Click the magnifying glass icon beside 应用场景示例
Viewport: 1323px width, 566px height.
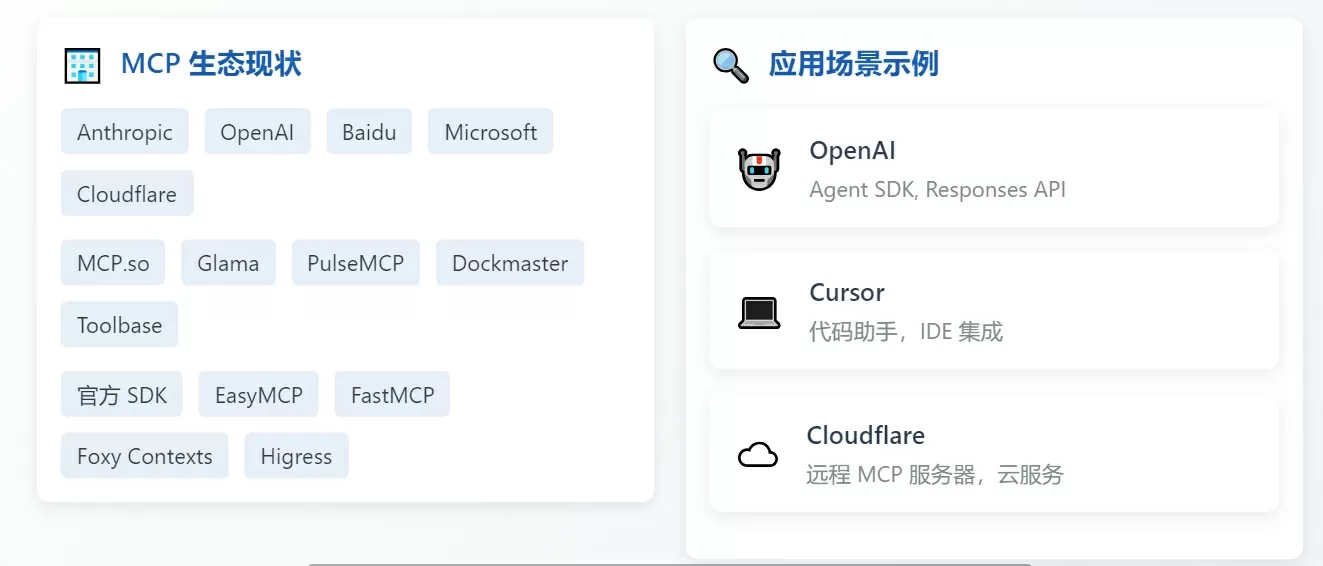coord(731,65)
